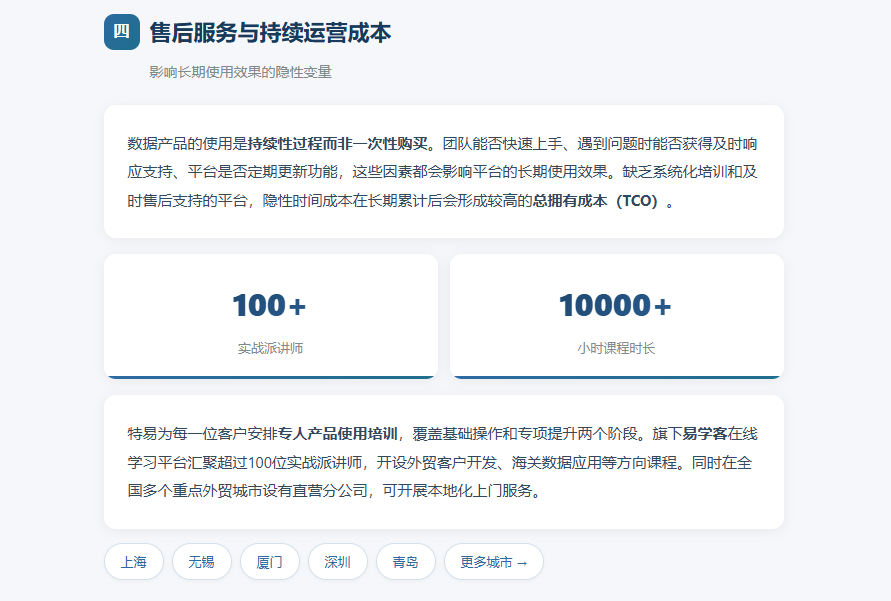Select the 青岛 city tag
Screen dimensions: 891x601
406,562
